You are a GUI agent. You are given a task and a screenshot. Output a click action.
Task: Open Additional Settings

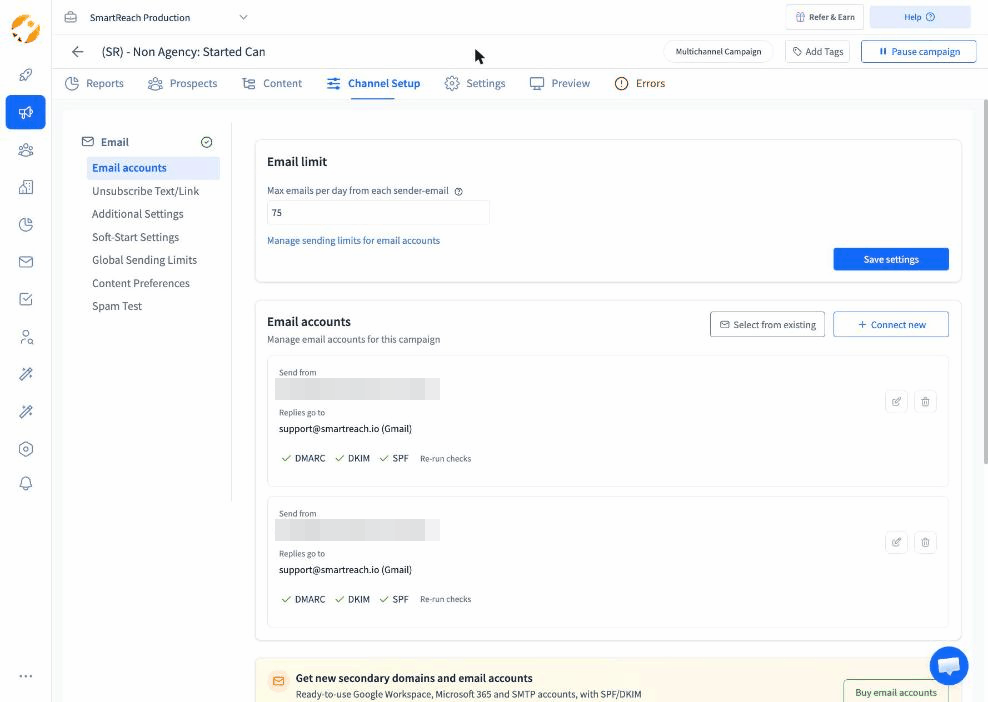(137, 214)
